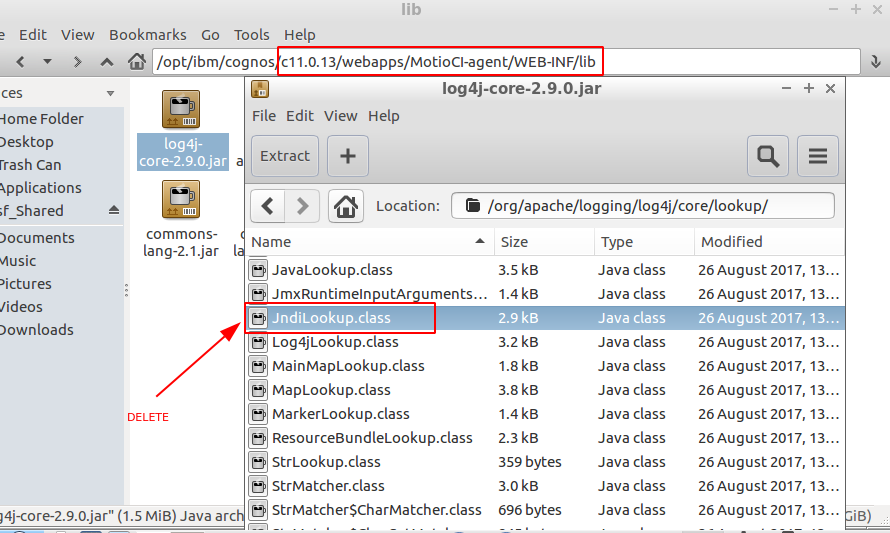Eject the sf_Shared volume

click(114, 211)
